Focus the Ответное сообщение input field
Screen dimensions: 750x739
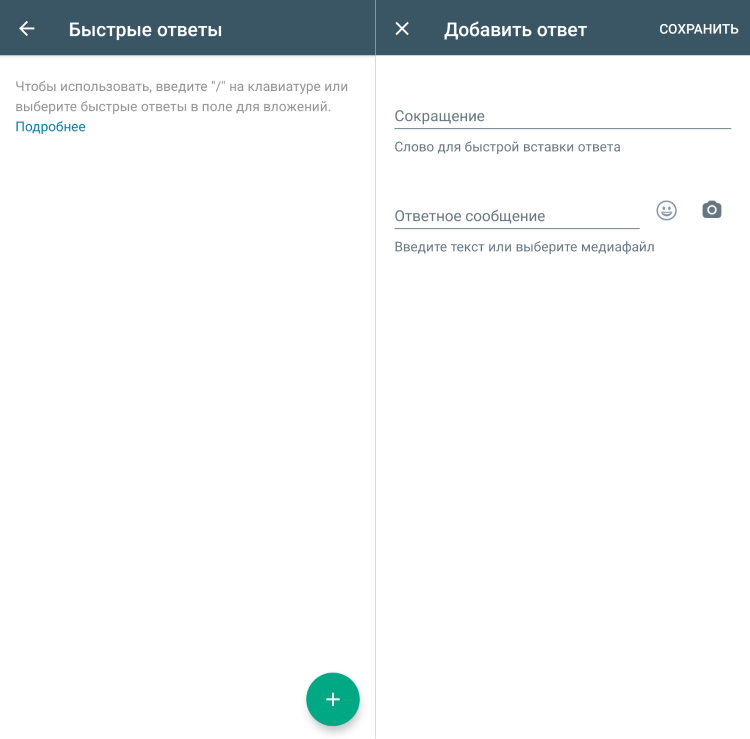tap(517, 216)
